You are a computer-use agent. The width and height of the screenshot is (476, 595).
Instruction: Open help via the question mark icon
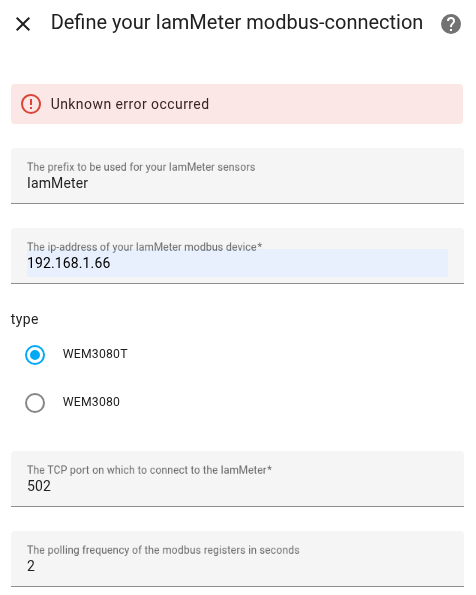451,24
